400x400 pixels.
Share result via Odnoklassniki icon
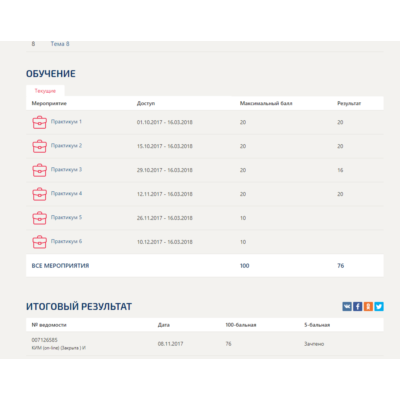[368, 306]
